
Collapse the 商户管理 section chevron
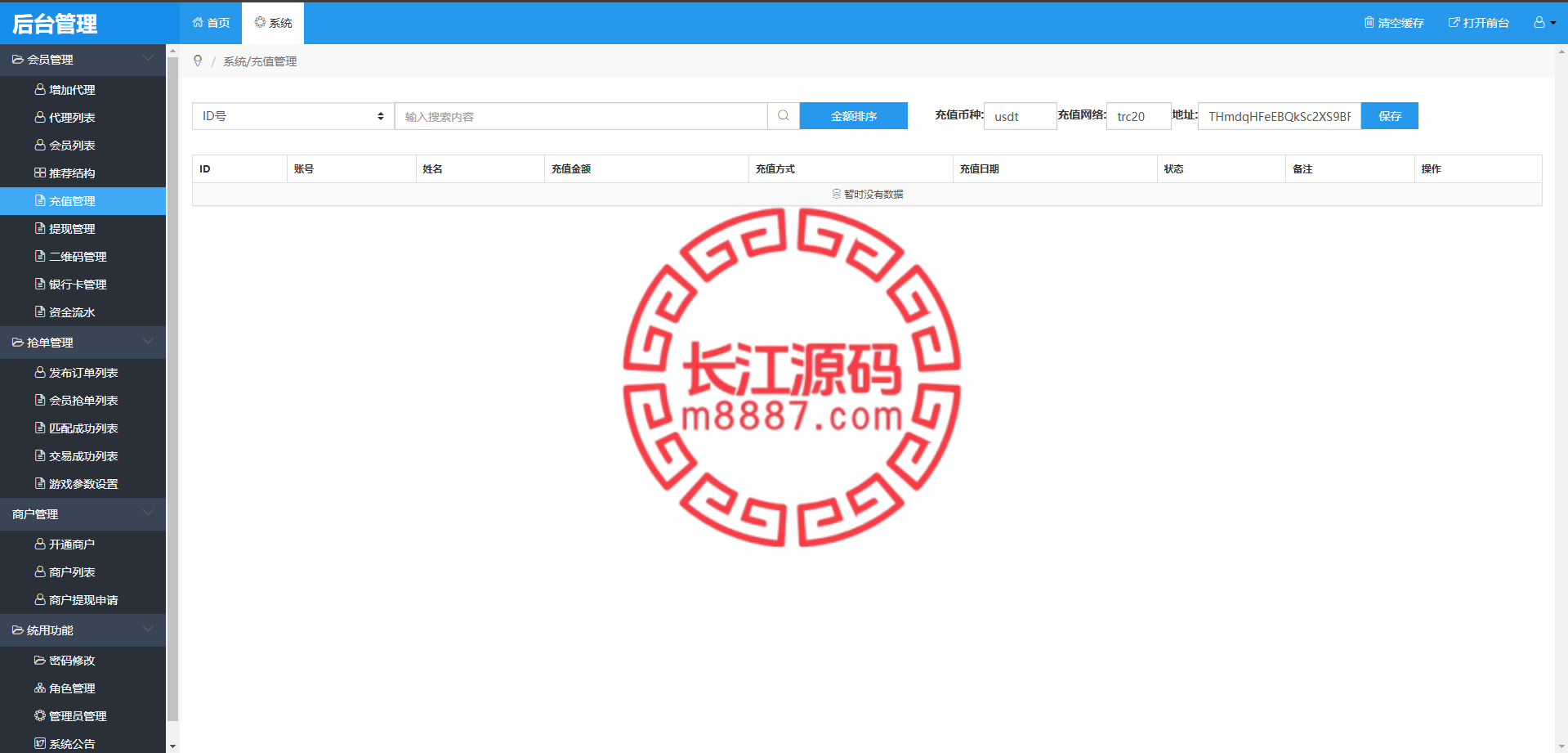pos(148,513)
